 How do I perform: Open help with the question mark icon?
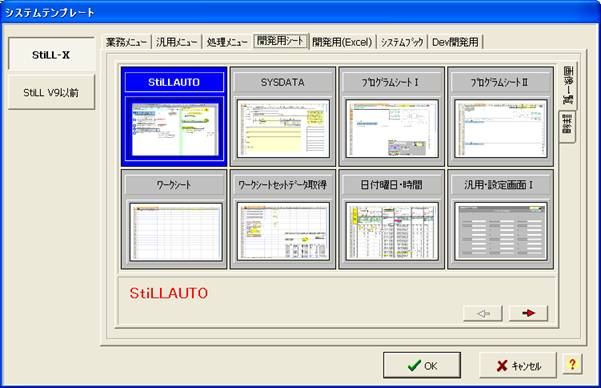tap(572, 364)
